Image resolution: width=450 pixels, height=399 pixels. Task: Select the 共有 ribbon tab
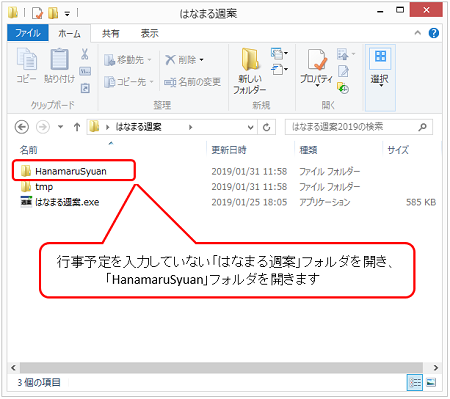pos(111,33)
